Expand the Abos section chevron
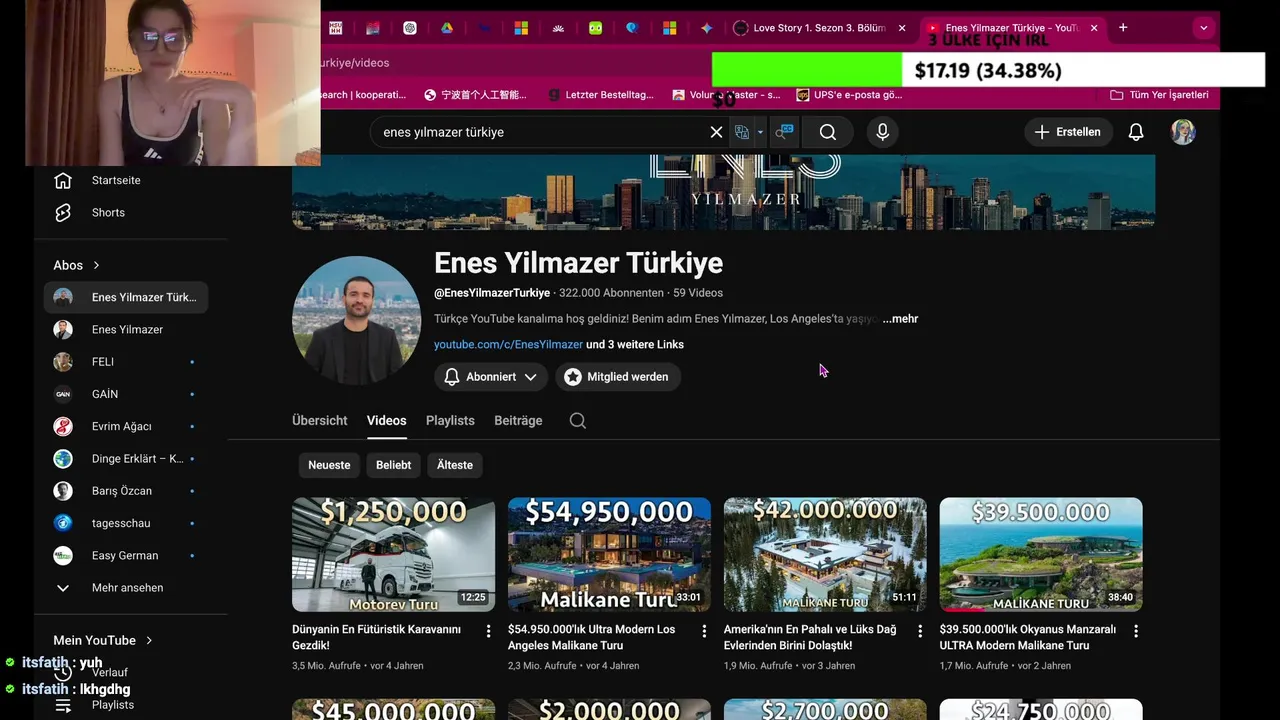1280x720 pixels. click(97, 265)
